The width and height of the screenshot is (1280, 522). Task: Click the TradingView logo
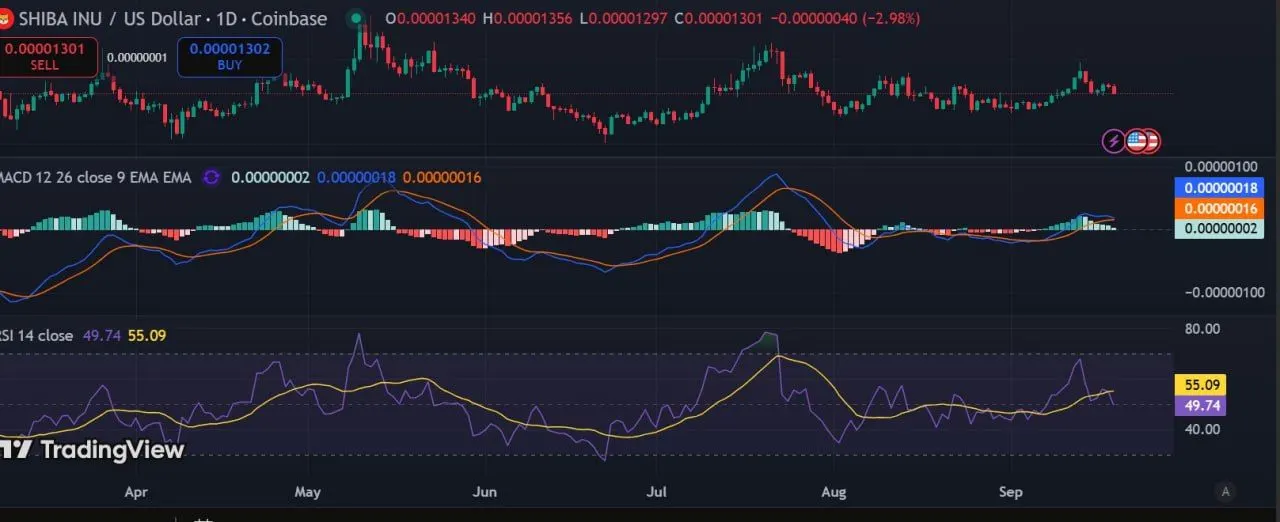92,450
